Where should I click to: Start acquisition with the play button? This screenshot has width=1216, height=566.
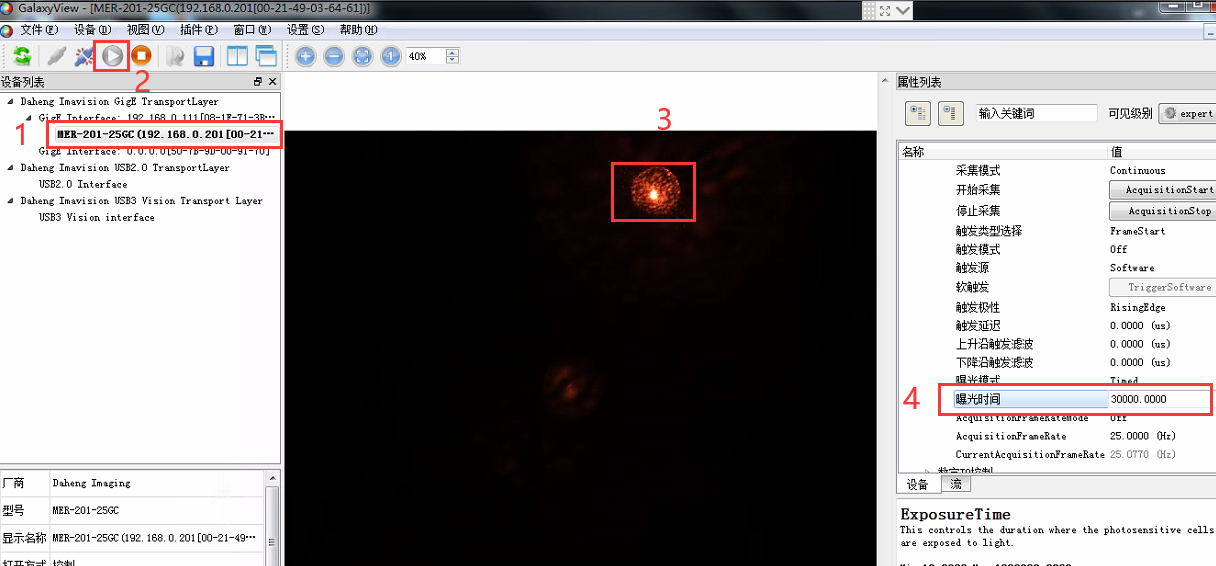coord(113,57)
